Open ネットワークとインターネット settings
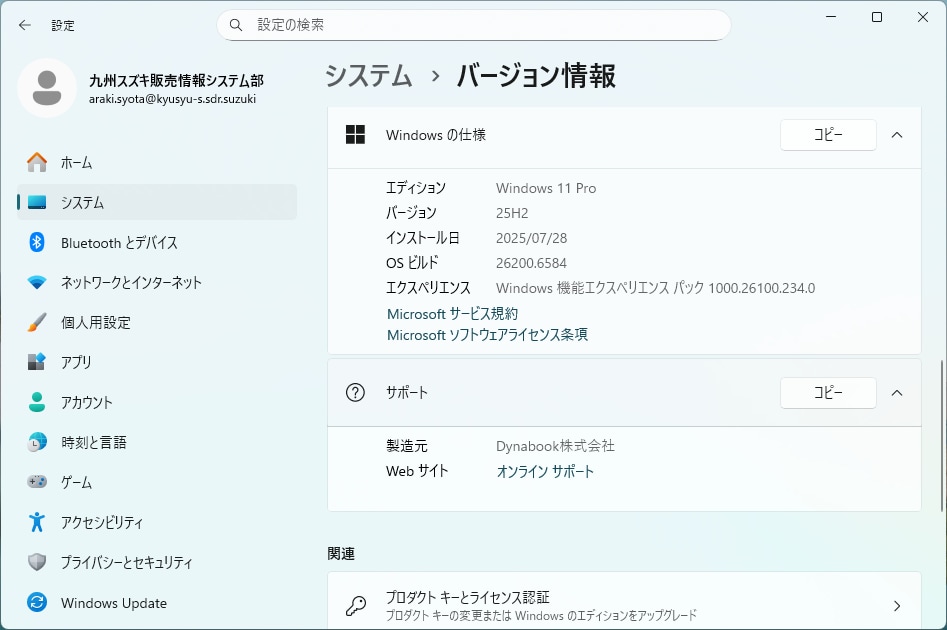Image resolution: width=947 pixels, height=630 pixels. (157, 282)
